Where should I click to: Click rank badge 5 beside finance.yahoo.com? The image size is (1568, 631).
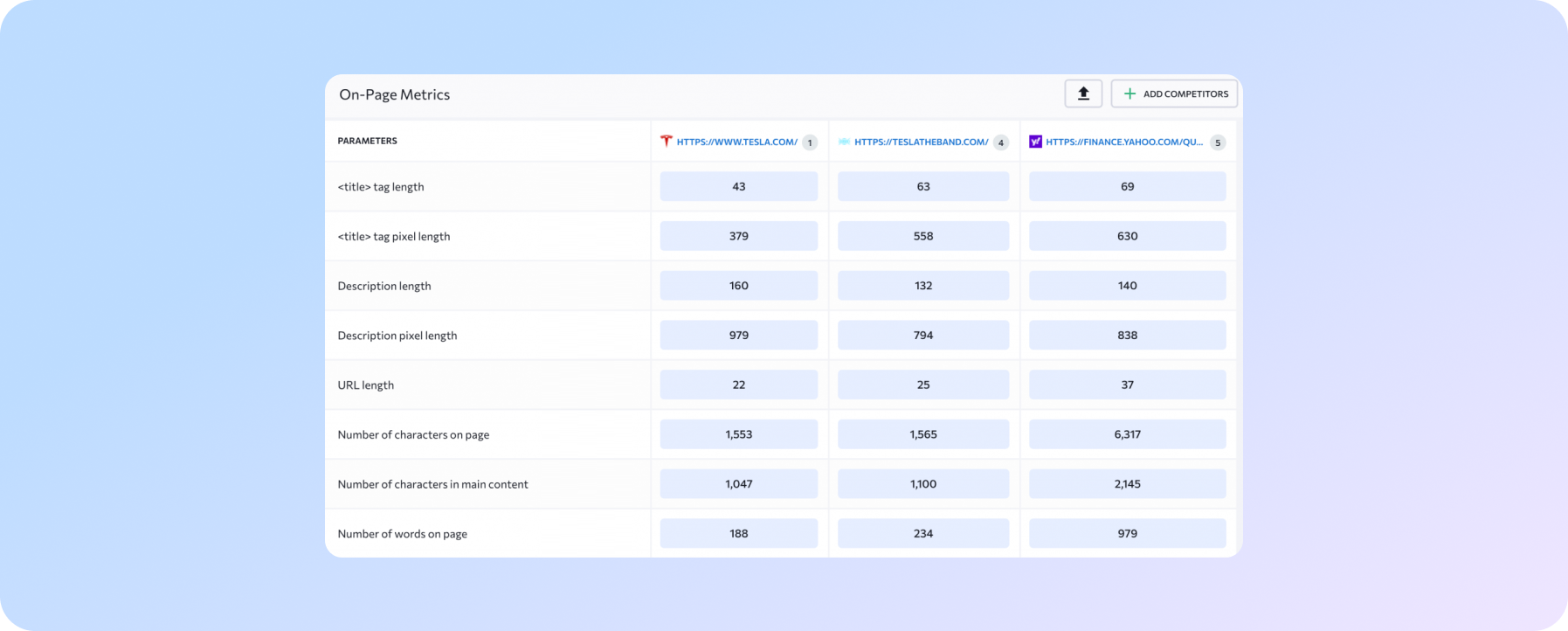pos(1218,142)
